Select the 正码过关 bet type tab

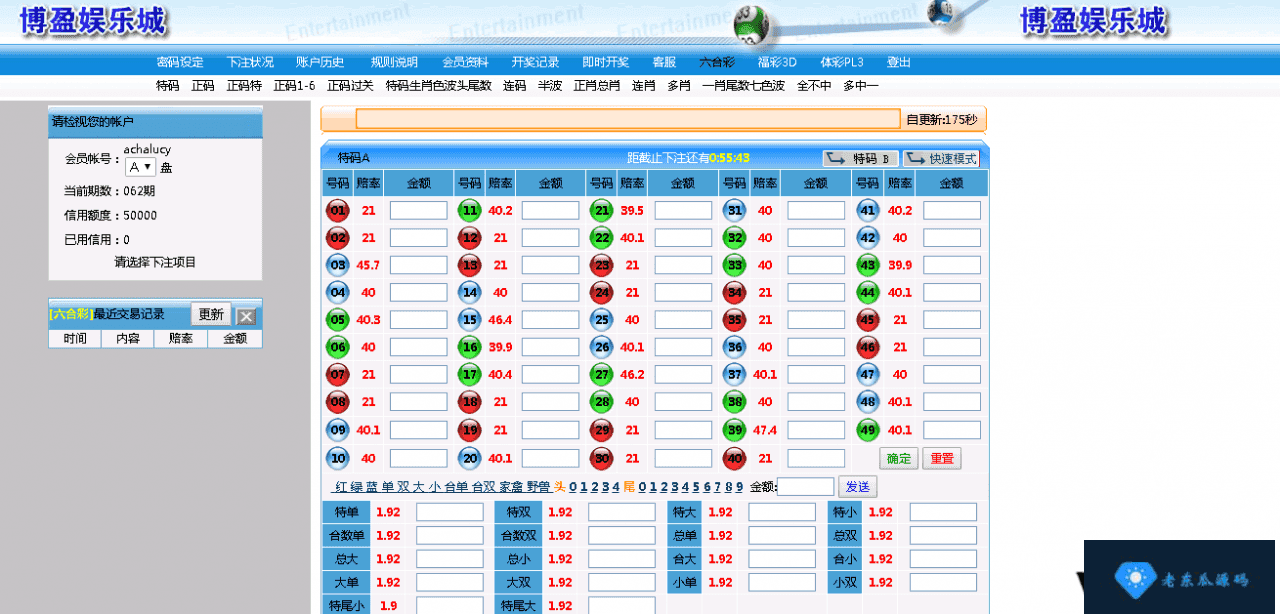[x=350, y=86]
